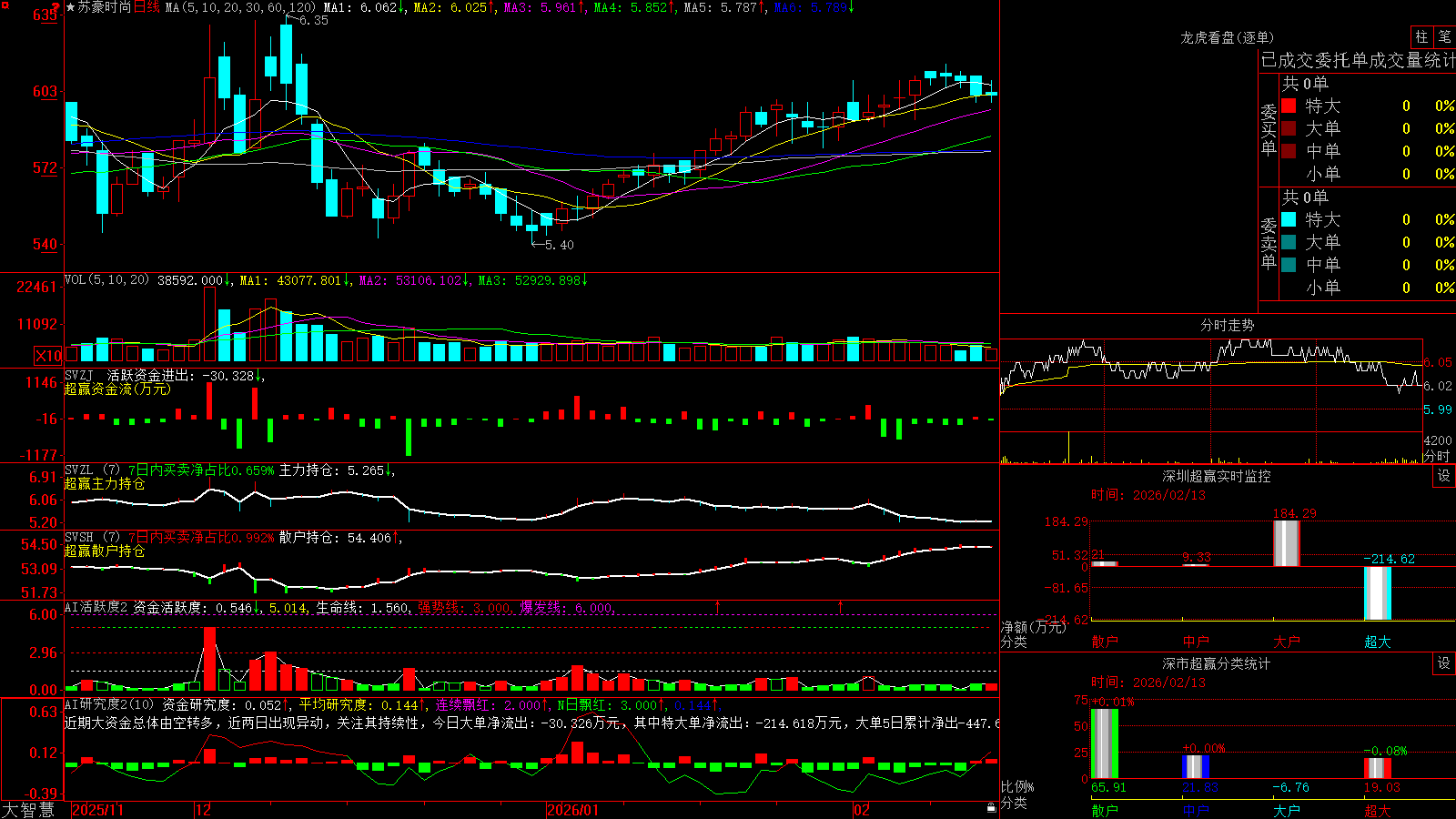Image resolution: width=1456 pixels, height=819 pixels.
Task: Click the AI研究度2(10) indicator label
Action: click(109, 704)
